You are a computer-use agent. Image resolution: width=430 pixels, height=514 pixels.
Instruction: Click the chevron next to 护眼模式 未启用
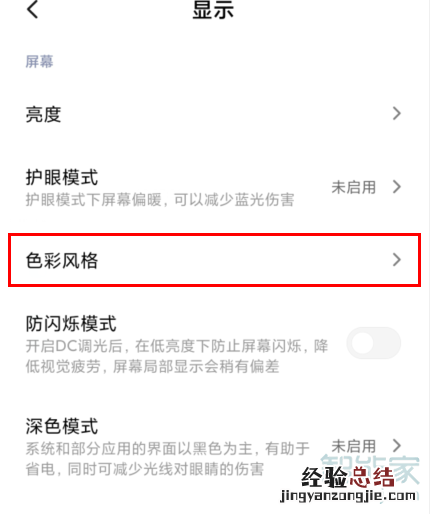(x=396, y=187)
